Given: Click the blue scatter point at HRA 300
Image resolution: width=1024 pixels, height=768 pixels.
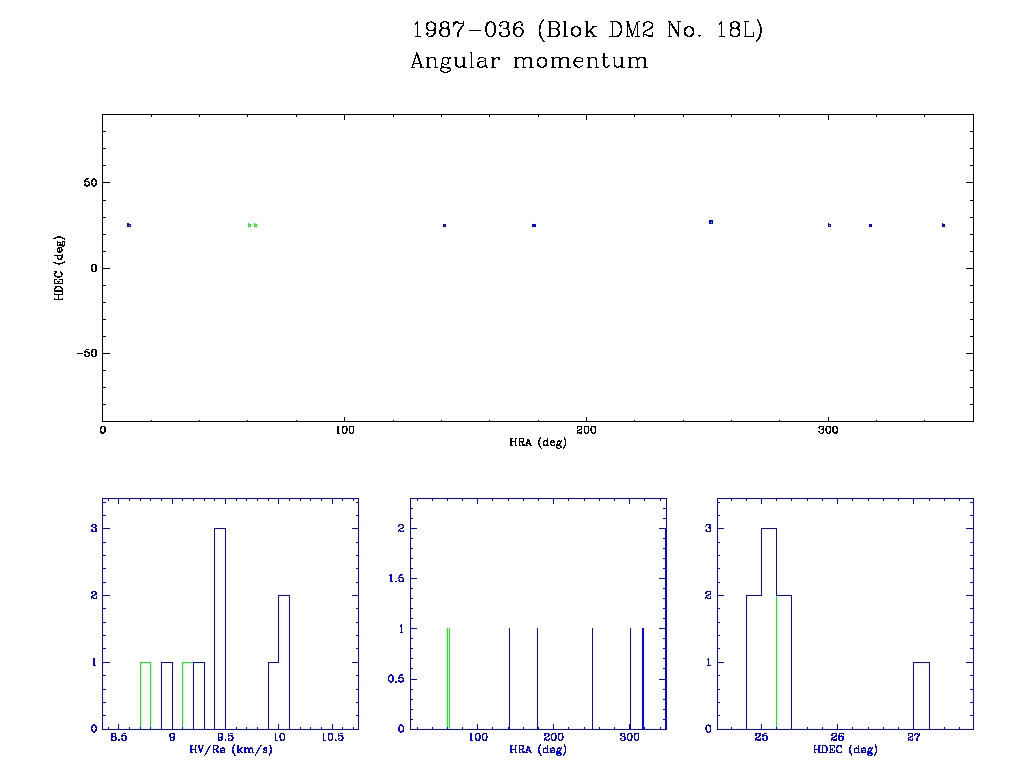Looking at the screenshot, I should coord(829,225).
